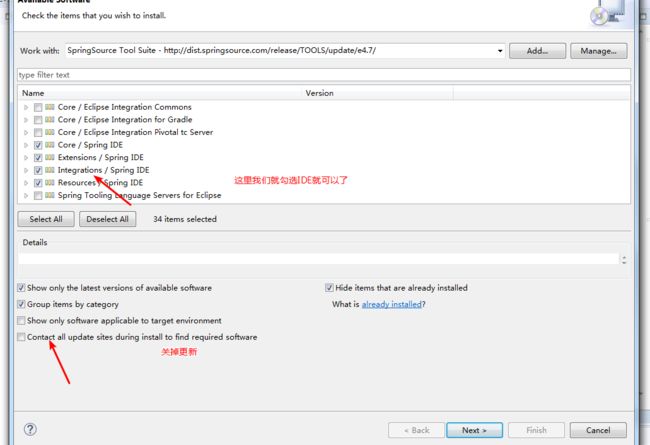Click the Deselect All button
This screenshot has height=445, width=650.
pyautogui.click(x=107, y=219)
